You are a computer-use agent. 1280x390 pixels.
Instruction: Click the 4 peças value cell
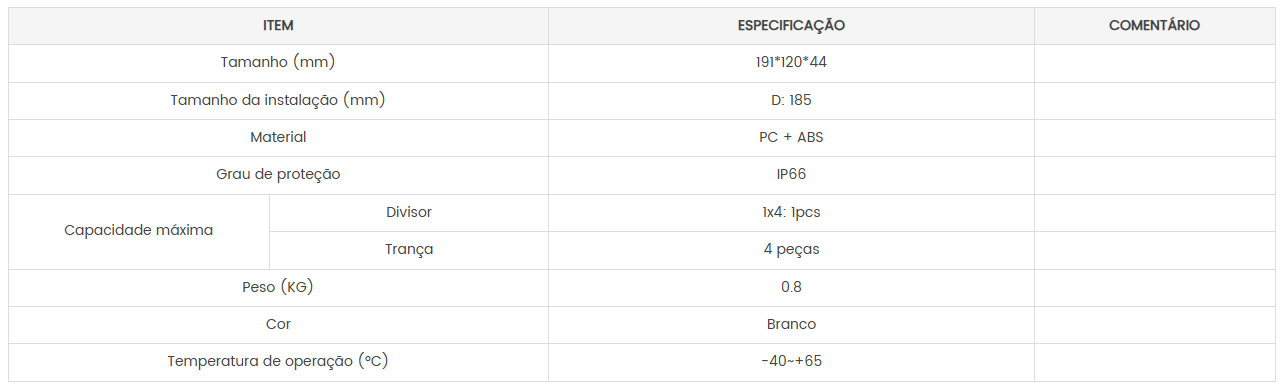click(x=791, y=249)
